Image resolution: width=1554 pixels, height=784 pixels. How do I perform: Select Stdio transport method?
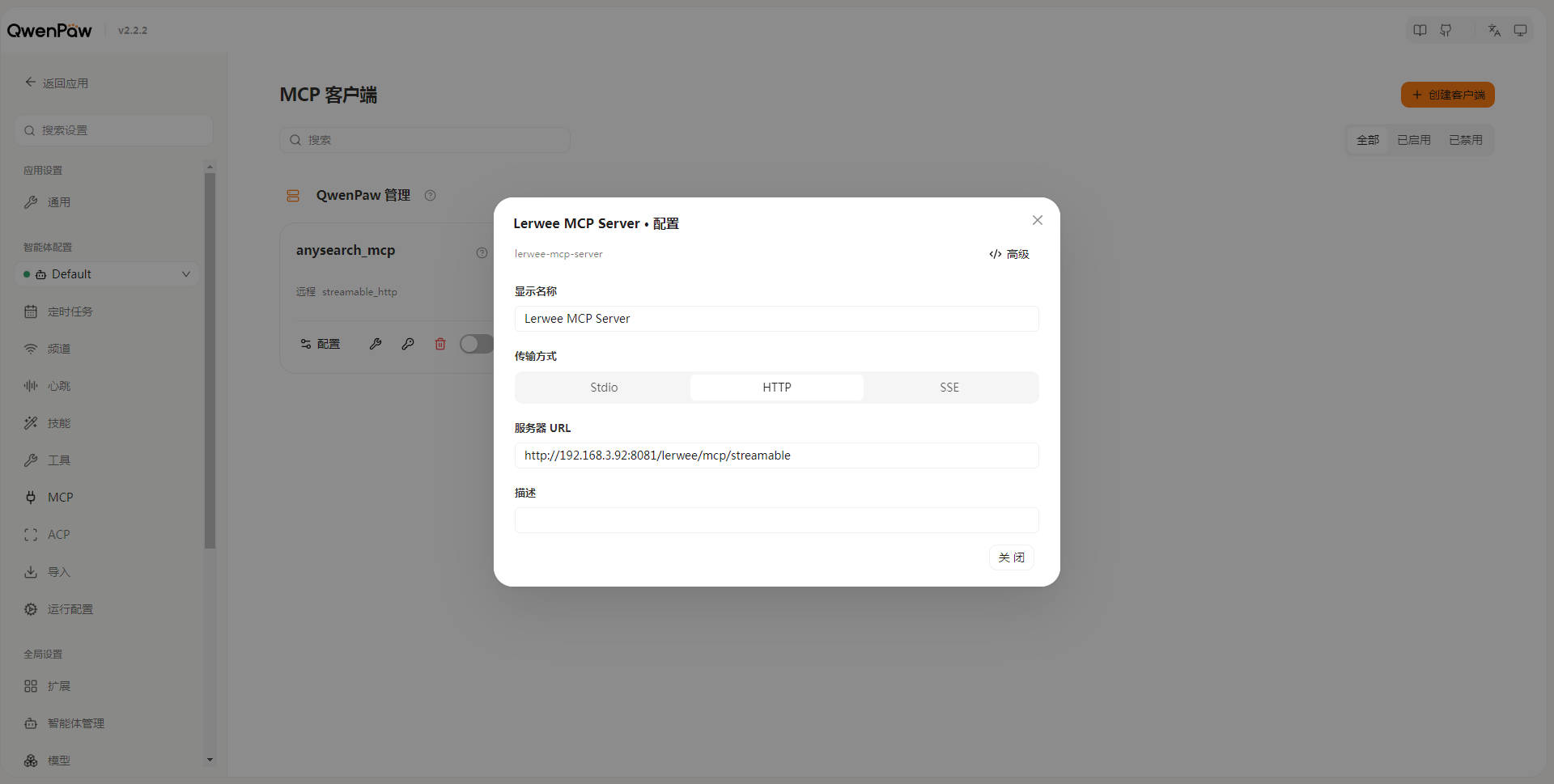pyautogui.click(x=604, y=388)
